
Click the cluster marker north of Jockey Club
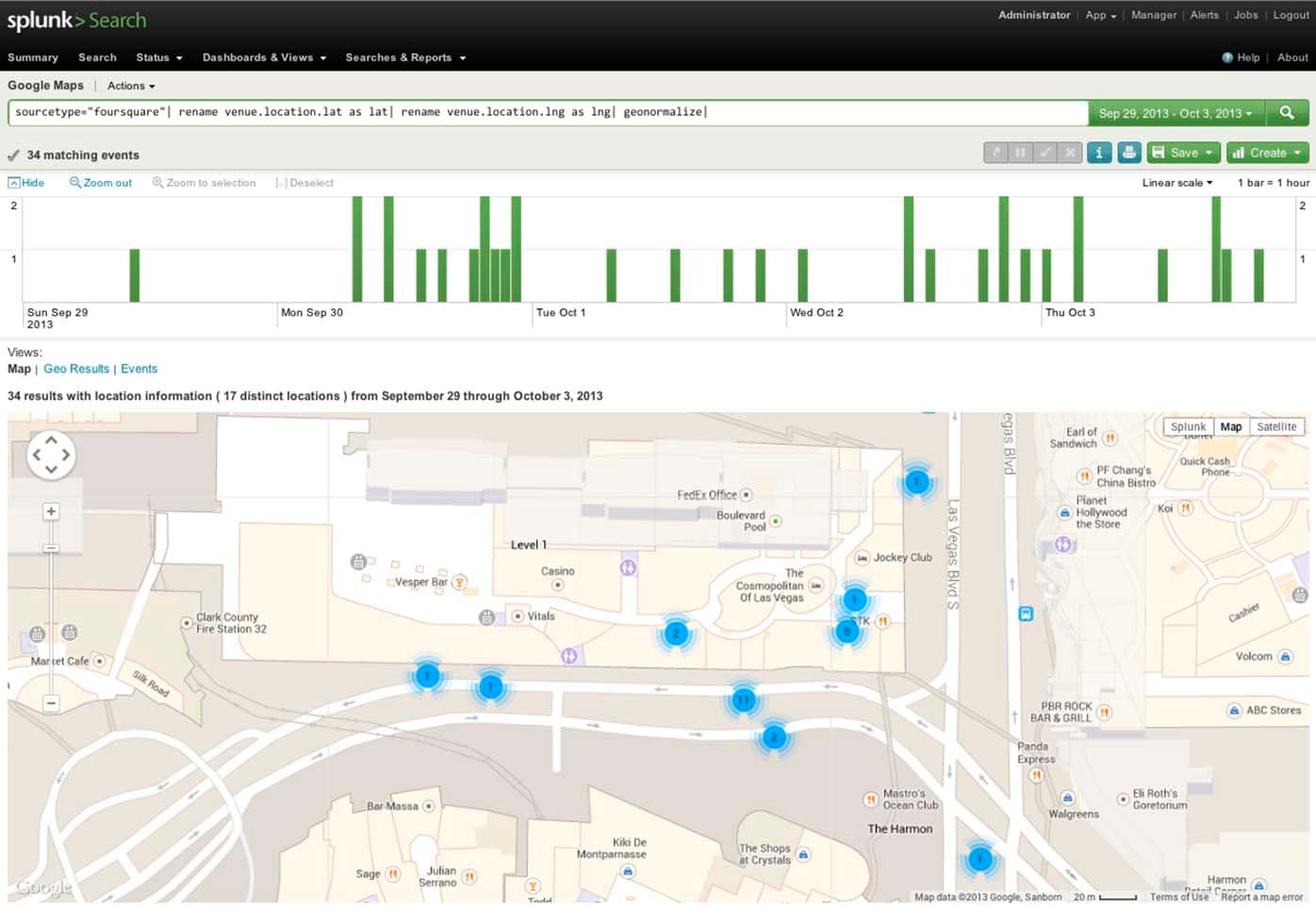916,482
